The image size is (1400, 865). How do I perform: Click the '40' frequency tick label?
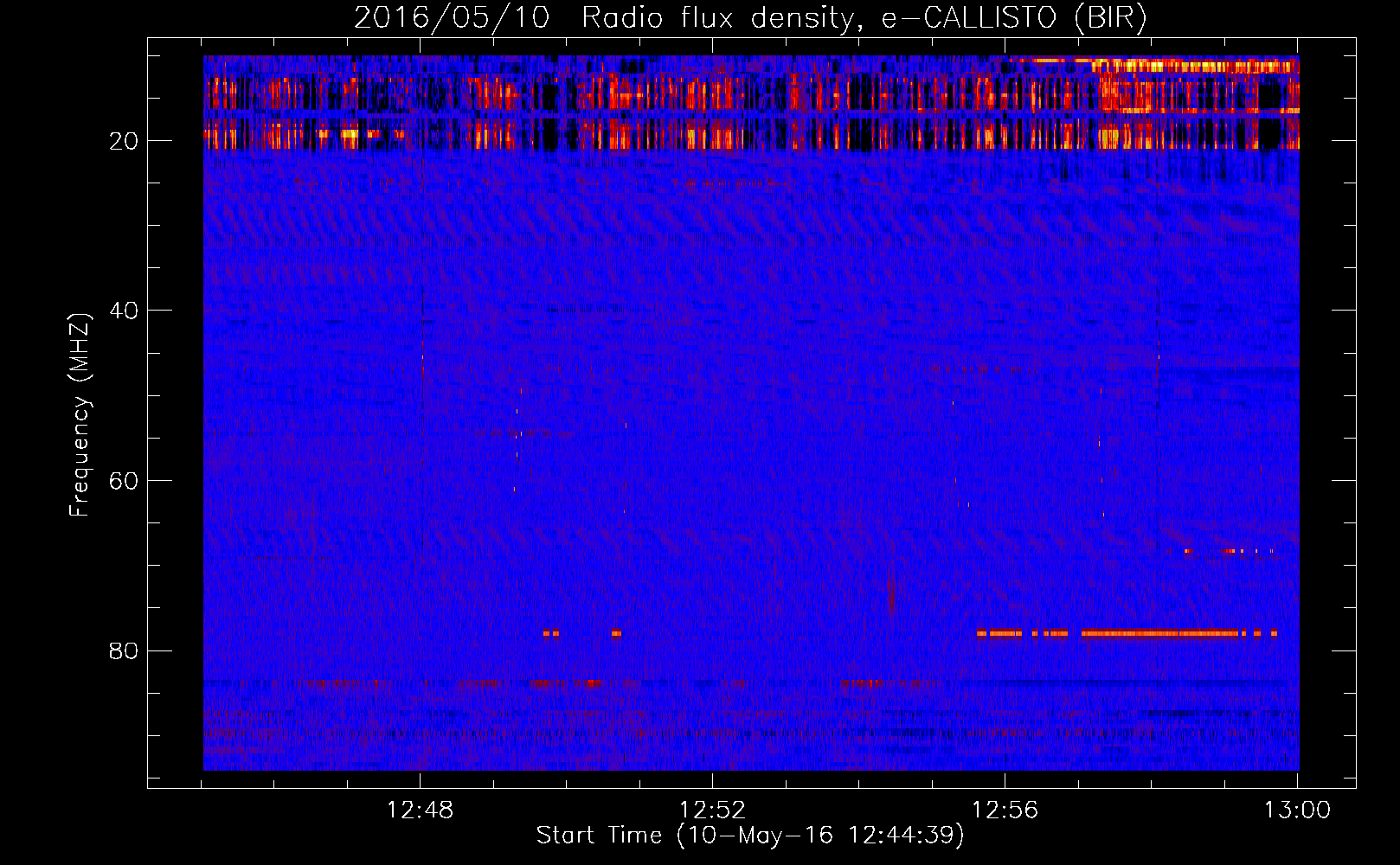[x=124, y=311]
